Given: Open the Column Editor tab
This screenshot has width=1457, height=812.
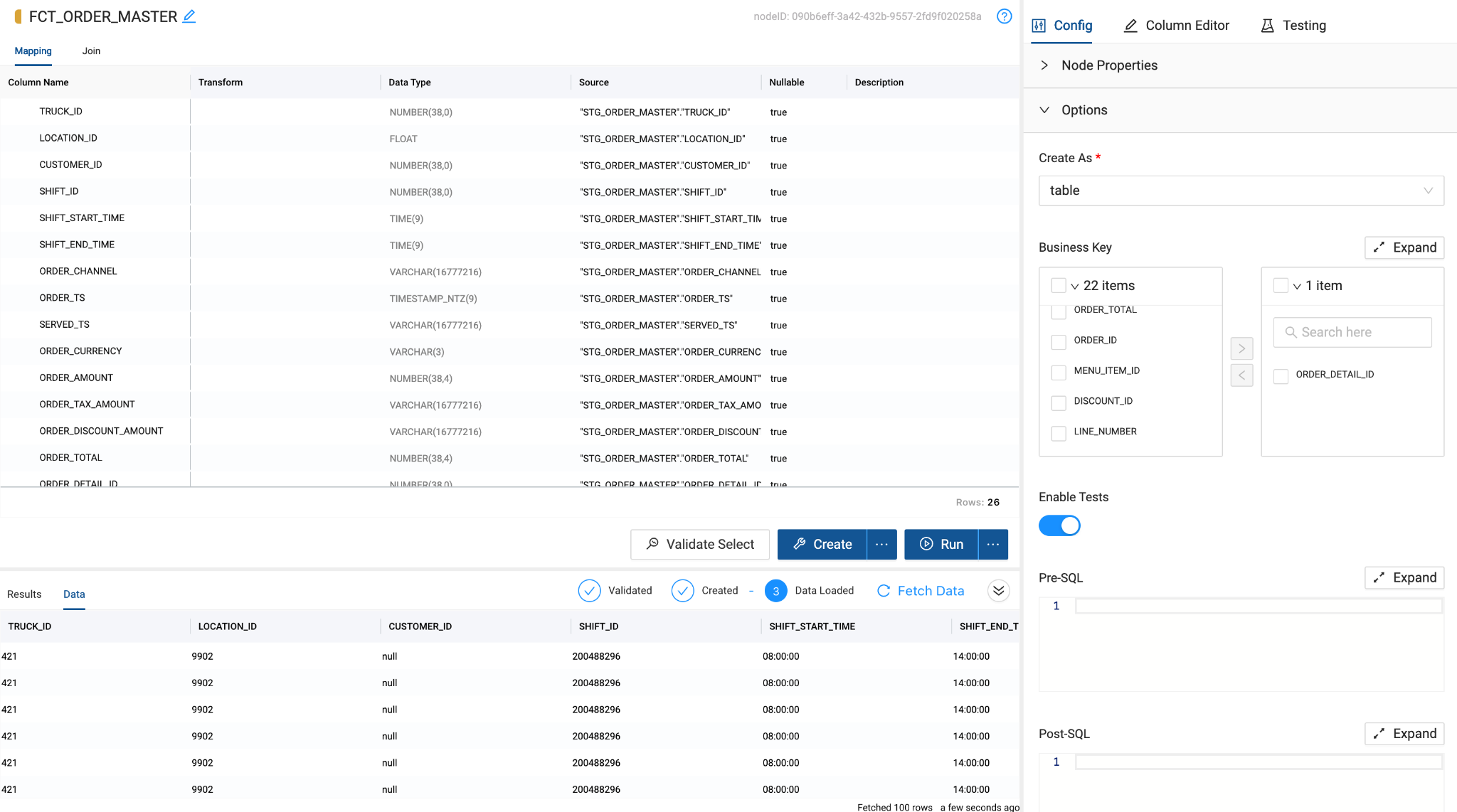Looking at the screenshot, I should 1177,26.
